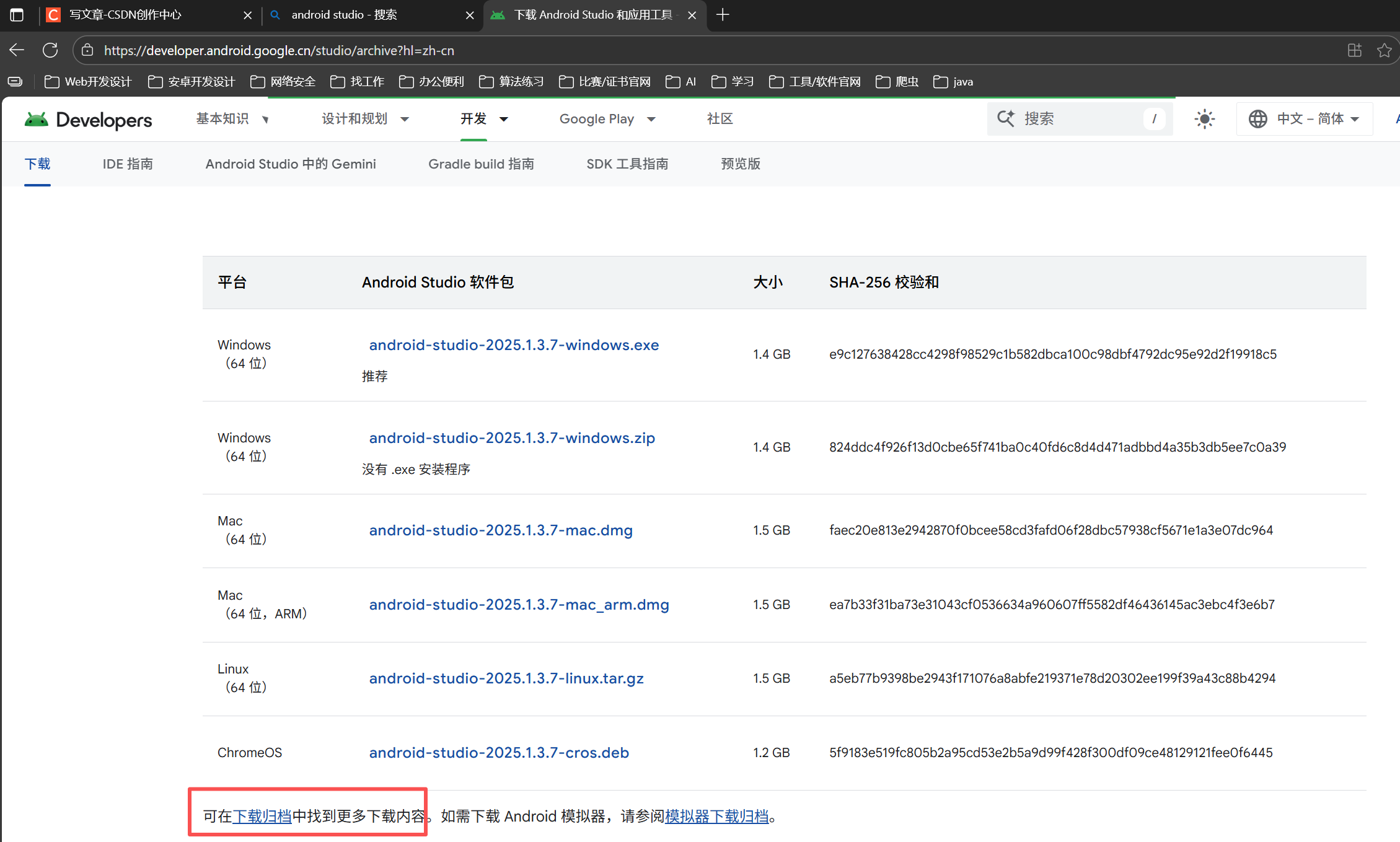Screen dimensions: 1400x842
Task: Open the 下载归档 link
Action: (262, 817)
